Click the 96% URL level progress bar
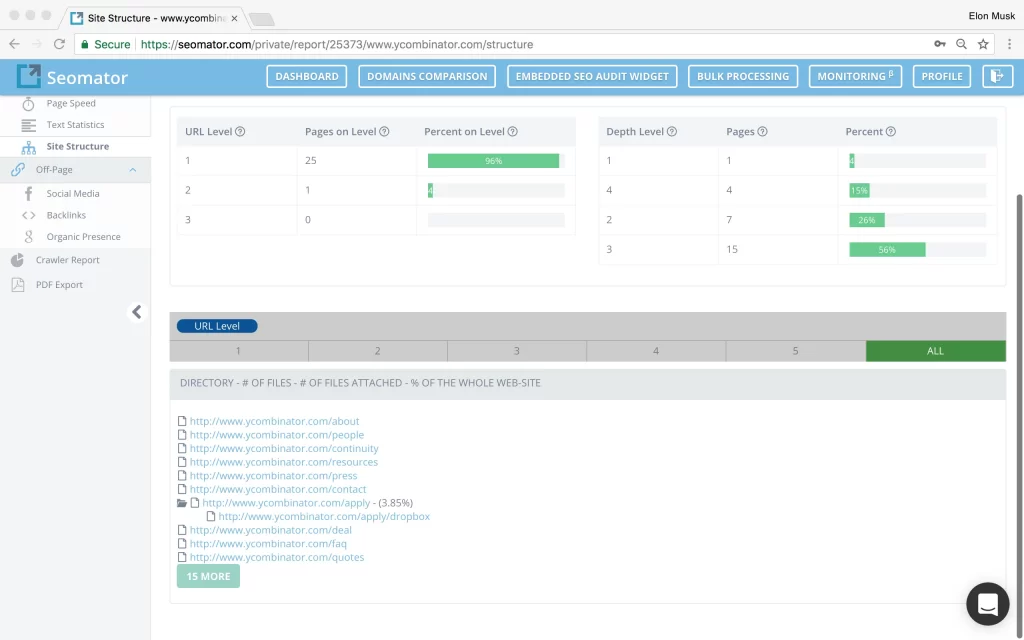 pos(494,161)
